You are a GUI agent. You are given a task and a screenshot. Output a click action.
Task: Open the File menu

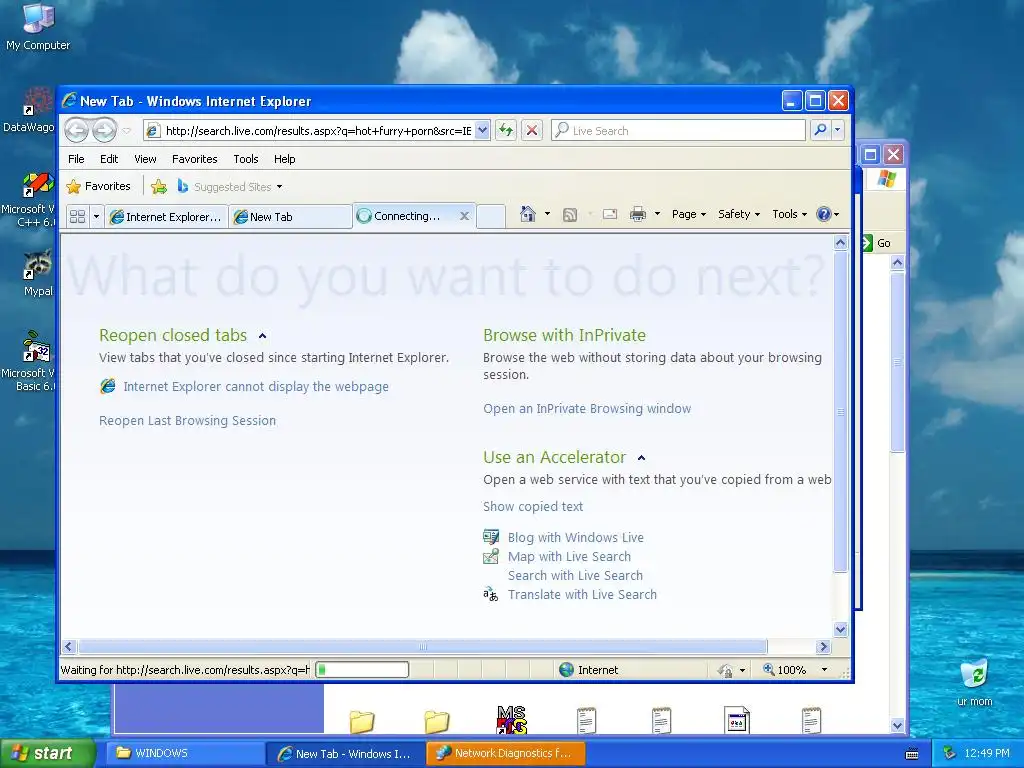pyautogui.click(x=76, y=159)
